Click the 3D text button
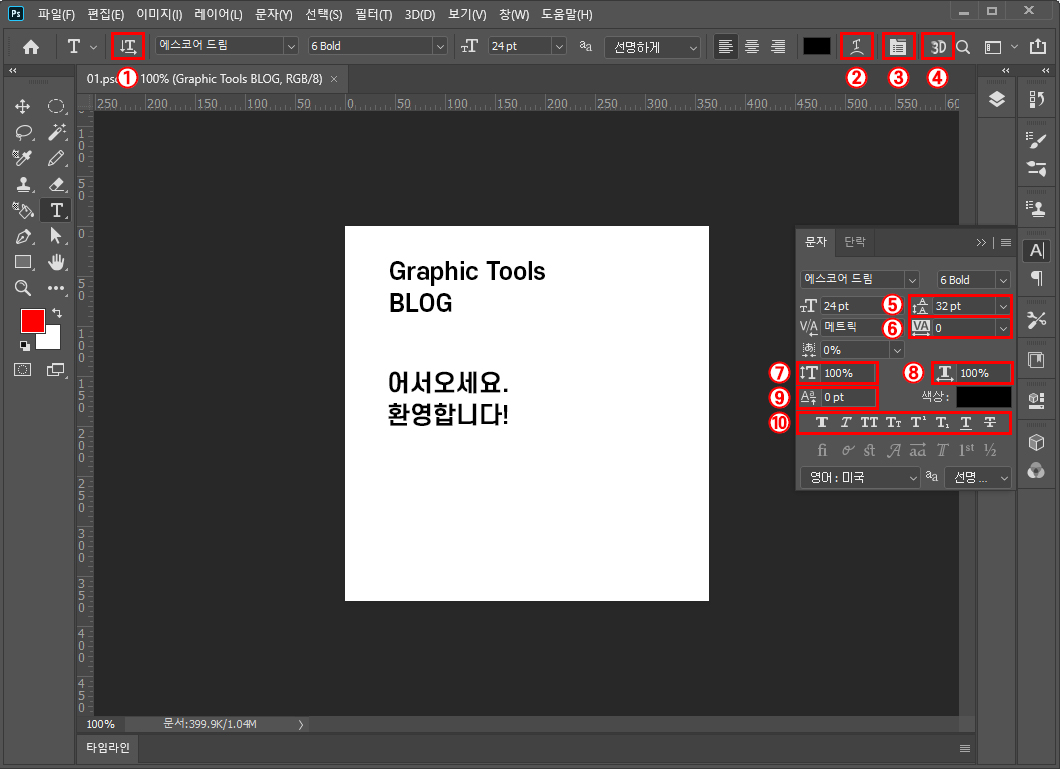Screen dimensions: 1060x769 tap(938, 47)
